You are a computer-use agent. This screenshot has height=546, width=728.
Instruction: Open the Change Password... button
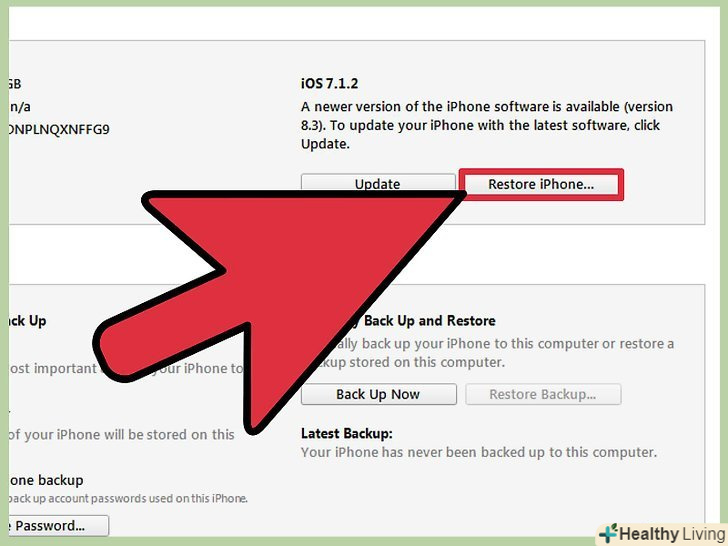tap(58, 526)
